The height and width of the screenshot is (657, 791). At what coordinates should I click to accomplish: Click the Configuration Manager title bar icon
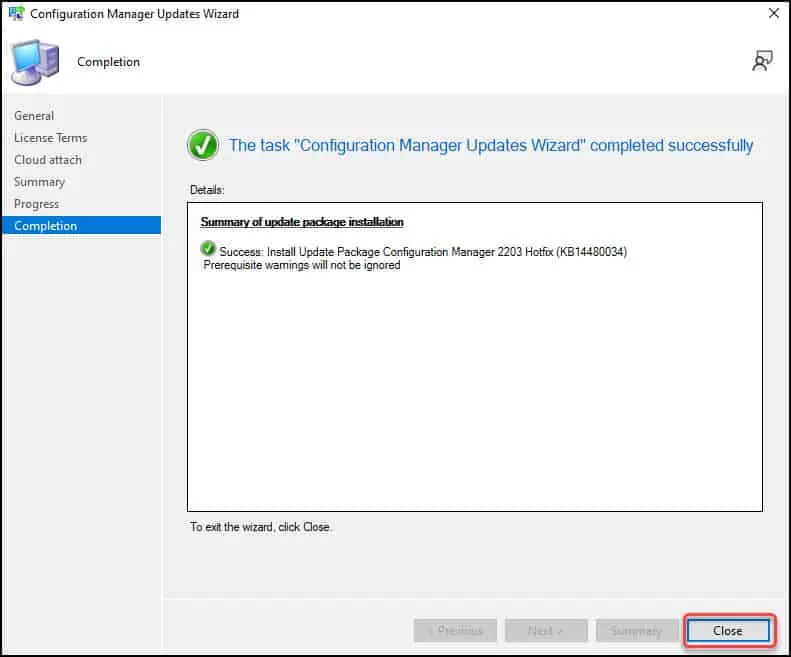click(x=16, y=14)
